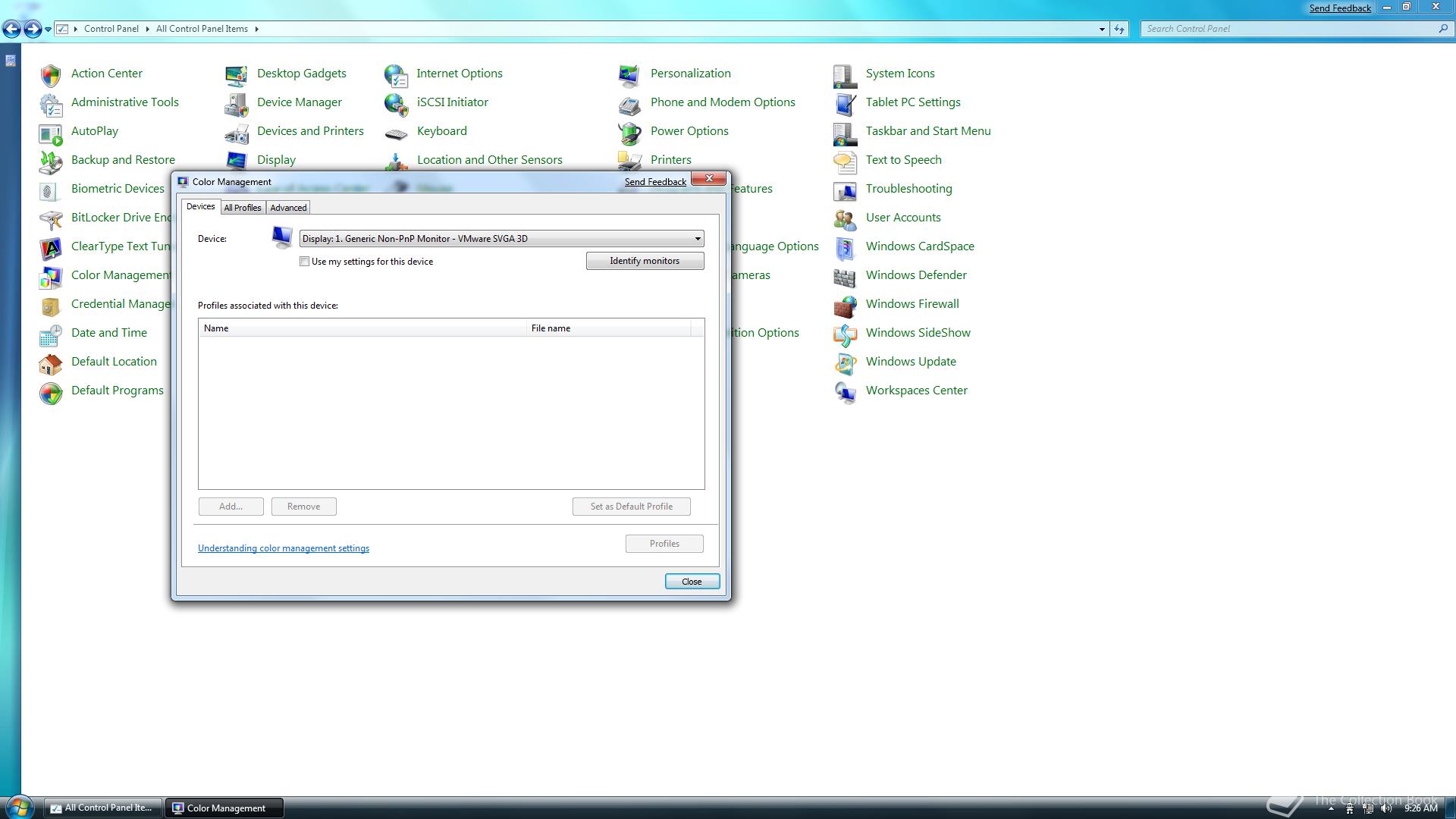Image resolution: width=1456 pixels, height=819 pixels.
Task: Open the recent pages dropdown beside Forward button
Action: coord(48,29)
